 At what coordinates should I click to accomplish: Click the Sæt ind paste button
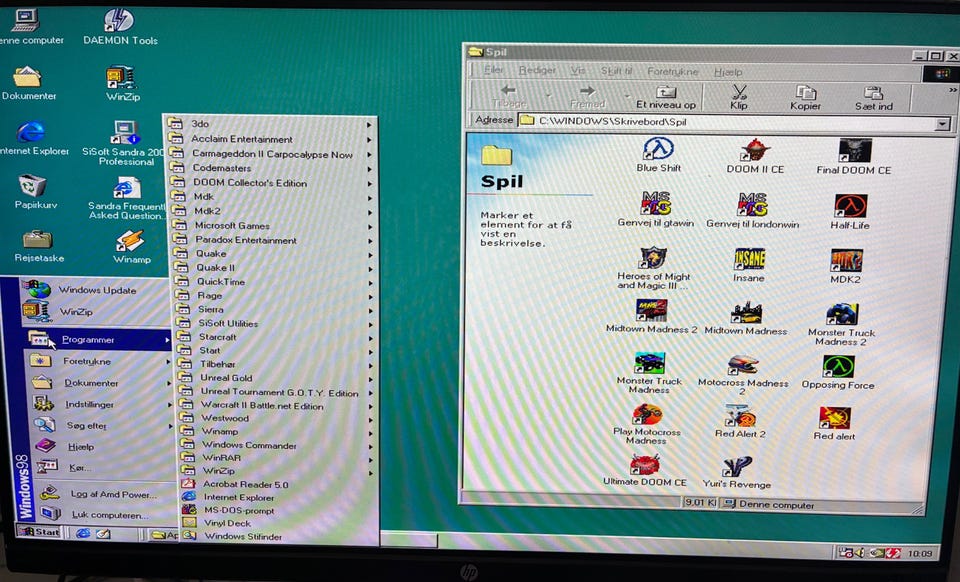873,98
